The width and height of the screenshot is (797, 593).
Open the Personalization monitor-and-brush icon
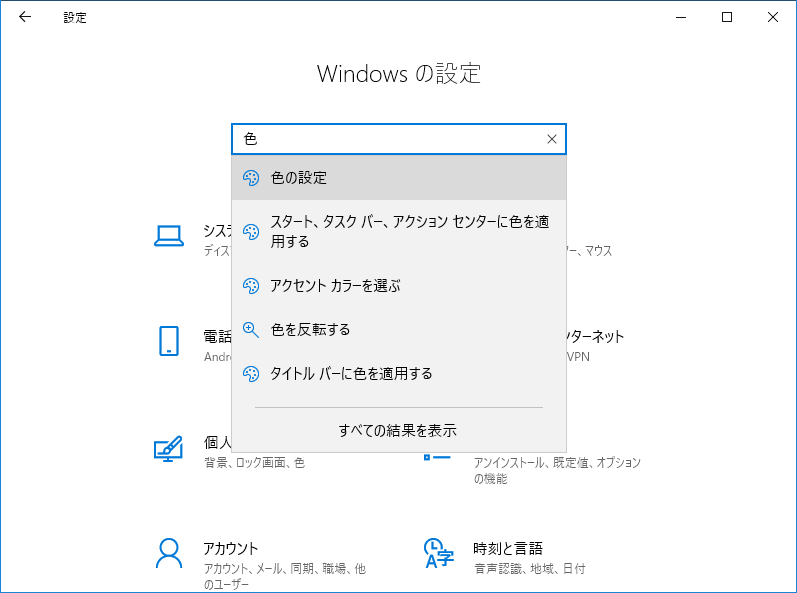pyautogui.click(x=168, y=449)
